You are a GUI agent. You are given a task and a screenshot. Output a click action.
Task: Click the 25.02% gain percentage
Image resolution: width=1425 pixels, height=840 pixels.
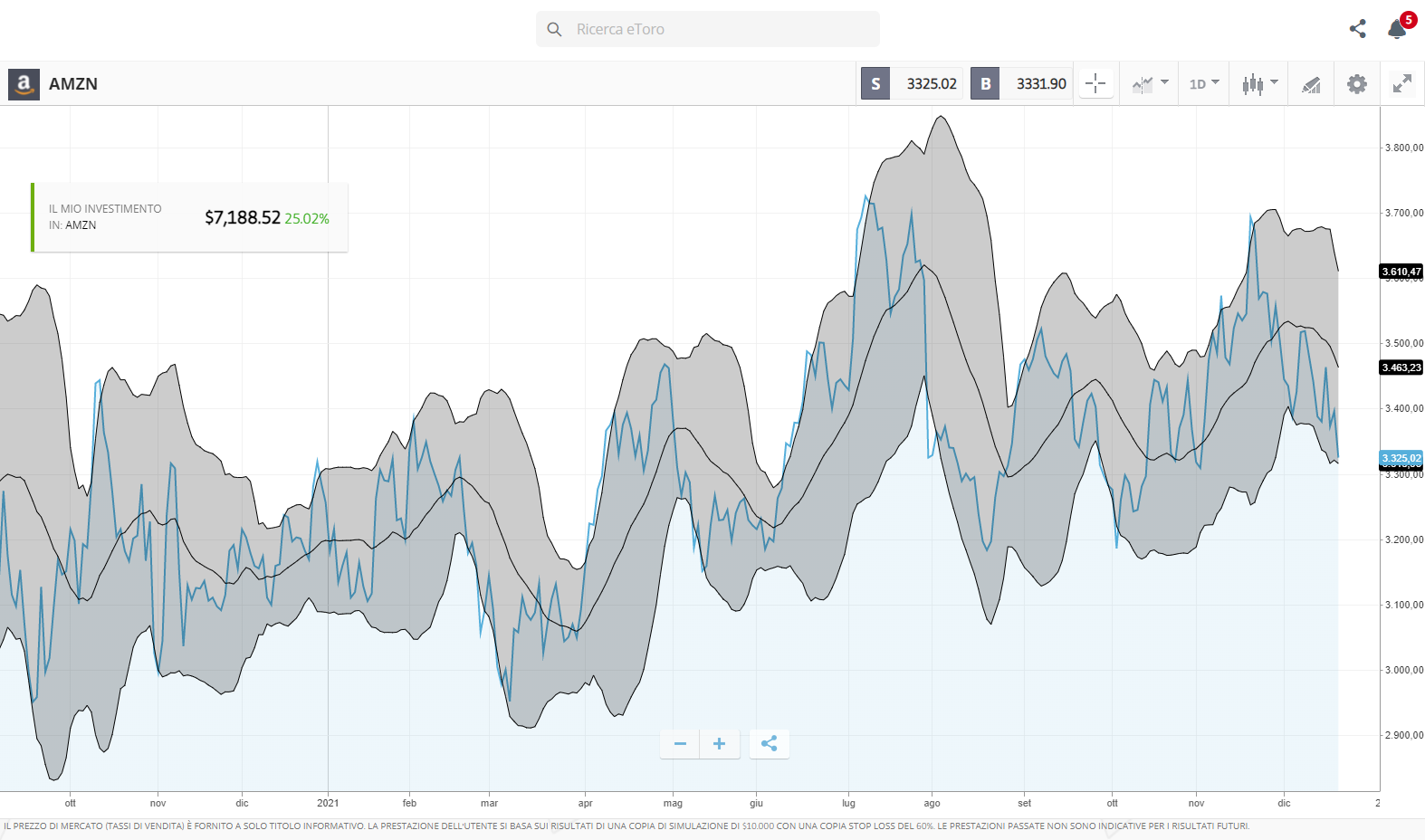coord(307,219)
